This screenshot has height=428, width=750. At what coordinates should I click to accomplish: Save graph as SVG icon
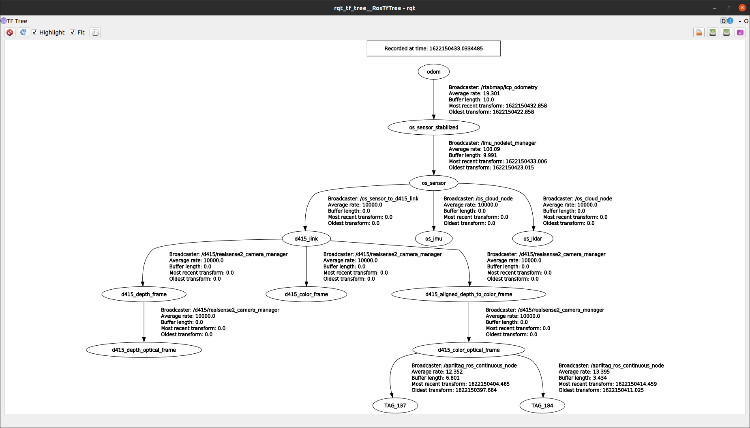click(725, 32)
